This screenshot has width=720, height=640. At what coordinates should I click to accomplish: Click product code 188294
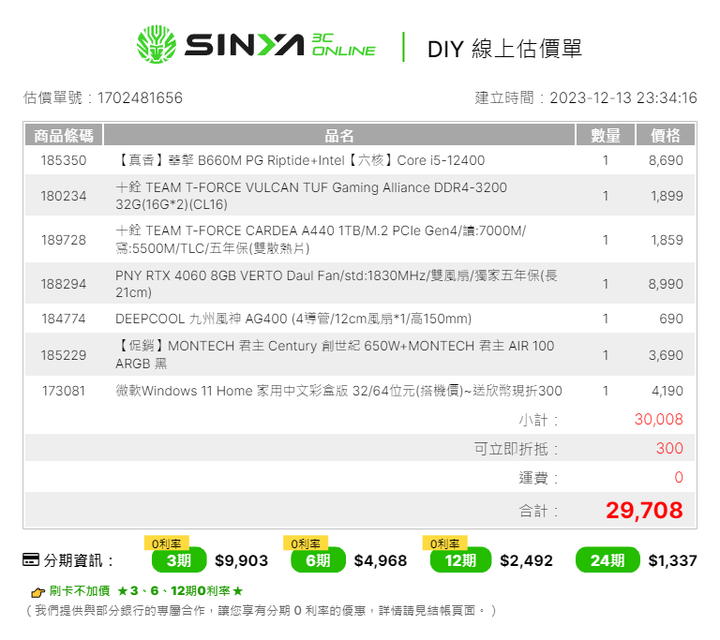tap(64, 284)
